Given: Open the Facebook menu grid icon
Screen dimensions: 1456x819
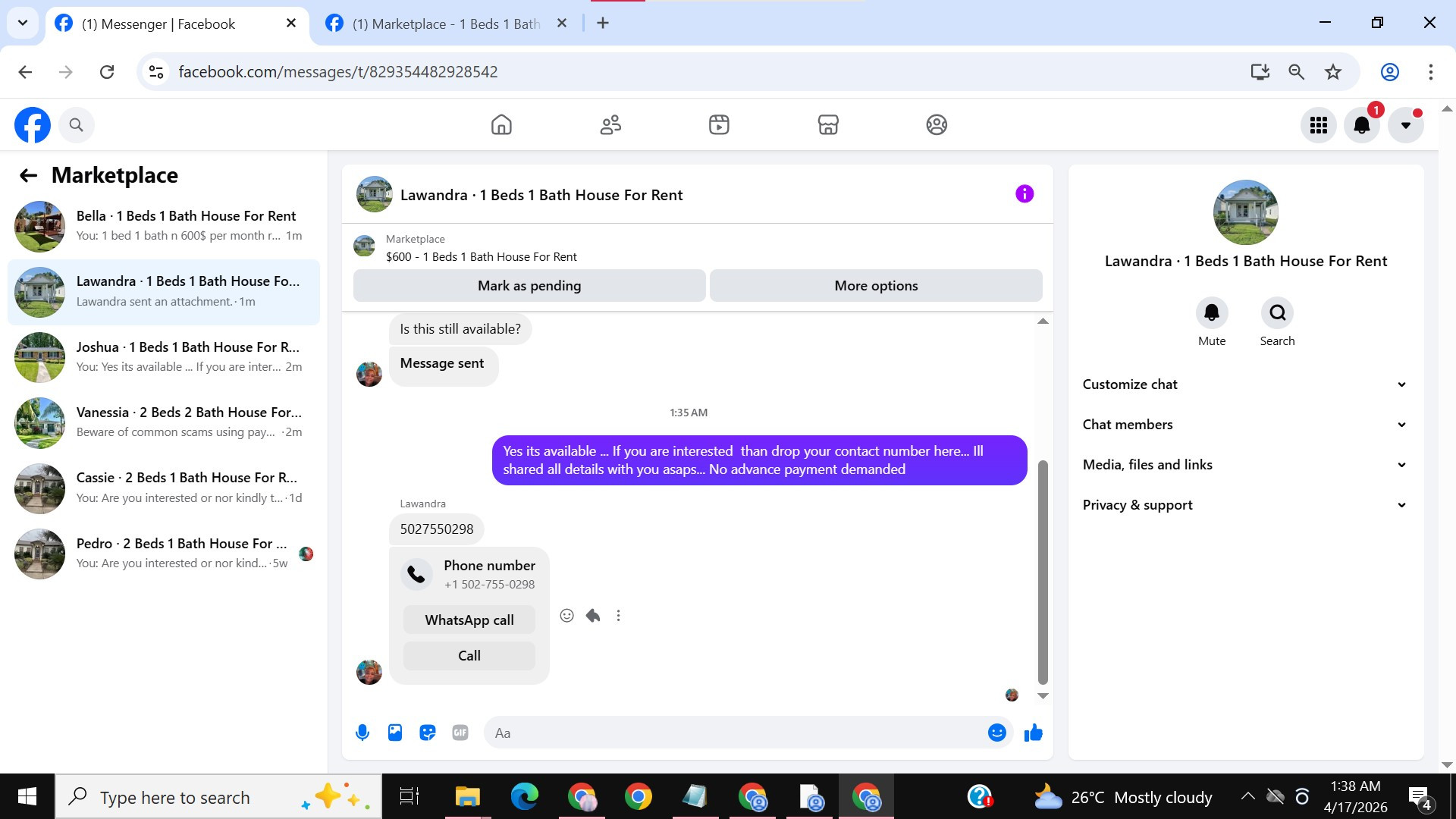Looking at the screenshot, I should click(1319, 125).
